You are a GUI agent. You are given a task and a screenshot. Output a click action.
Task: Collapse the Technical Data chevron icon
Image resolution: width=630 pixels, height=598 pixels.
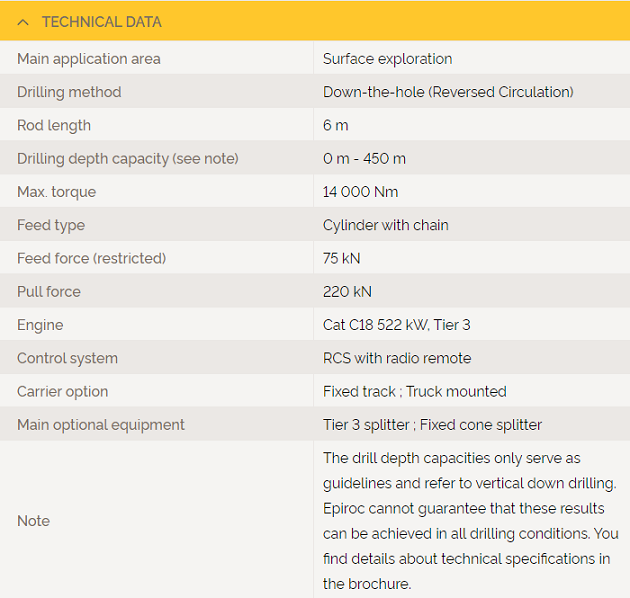point(23,22)
